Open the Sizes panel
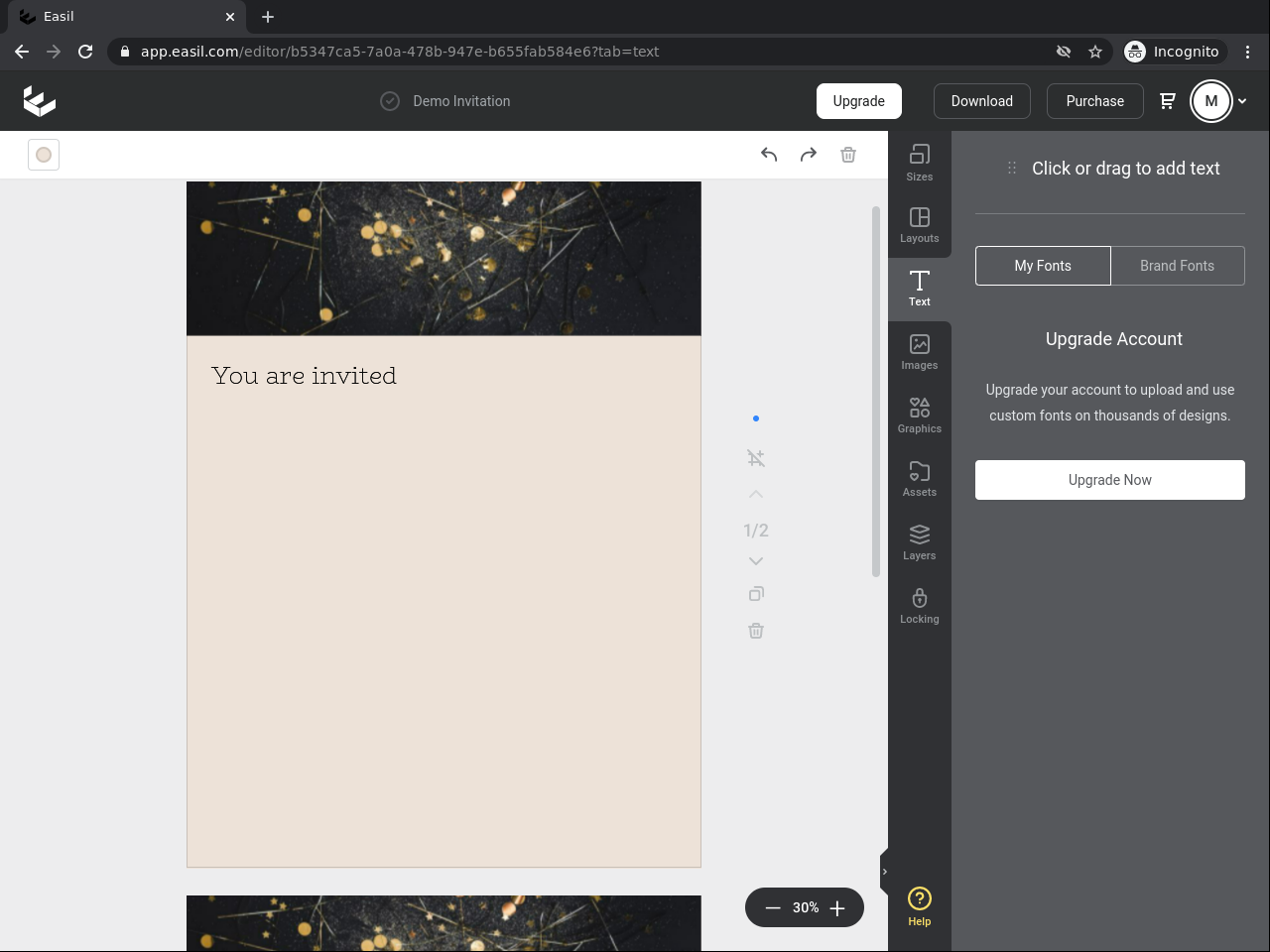Image resolution: width=1270 pixels, height=952 pixels. [x=920, y=163]
